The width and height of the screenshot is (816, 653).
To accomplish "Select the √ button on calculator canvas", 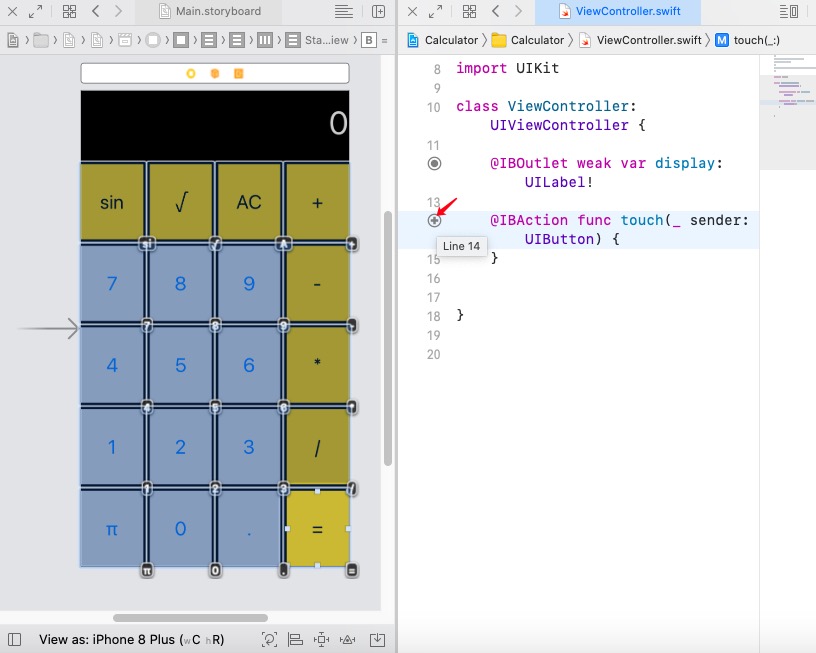I will click(x=181, y=201).
